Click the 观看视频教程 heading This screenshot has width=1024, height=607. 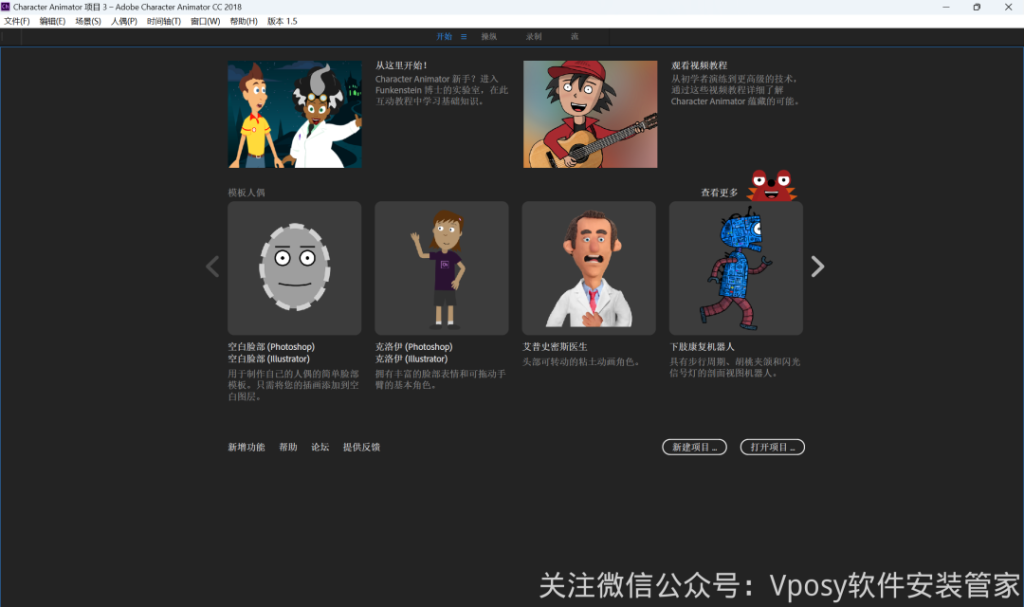[699, 65]
